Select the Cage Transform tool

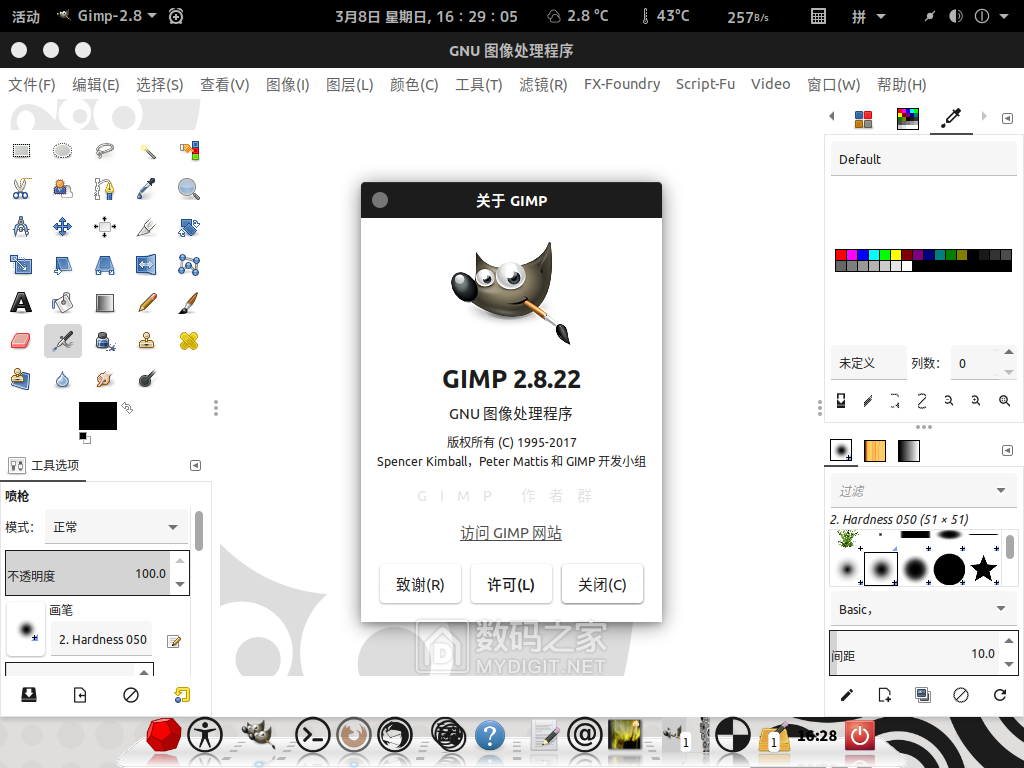tap(189, 264)
